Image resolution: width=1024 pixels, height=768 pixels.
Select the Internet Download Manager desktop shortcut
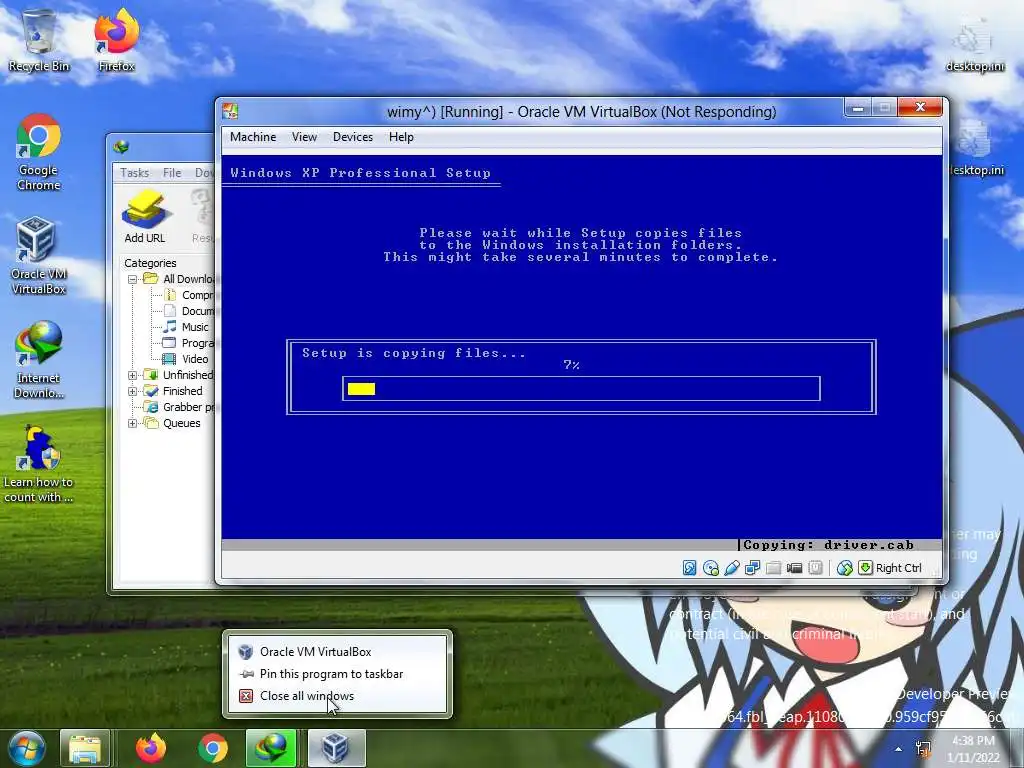point(39,360)
